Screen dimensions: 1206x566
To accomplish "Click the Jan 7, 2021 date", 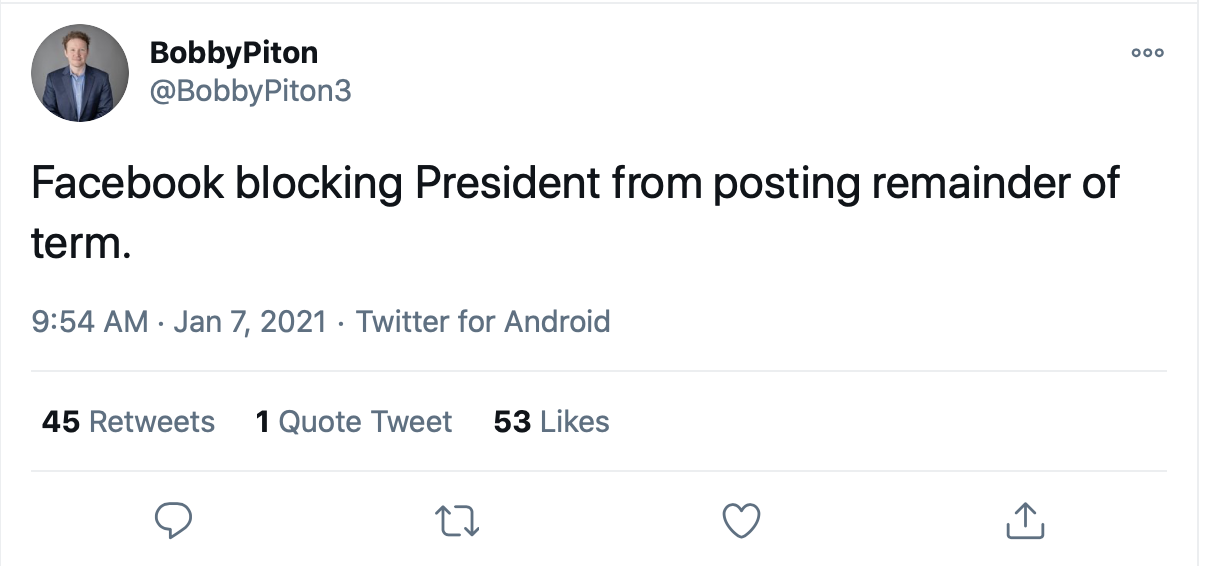I will tap(249, 322).
